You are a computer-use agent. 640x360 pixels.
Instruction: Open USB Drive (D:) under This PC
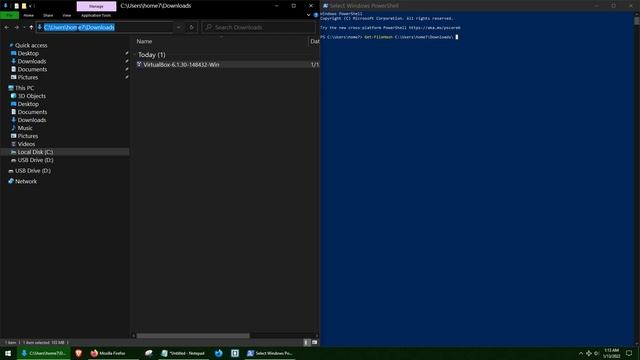click(x=35, y=160)
